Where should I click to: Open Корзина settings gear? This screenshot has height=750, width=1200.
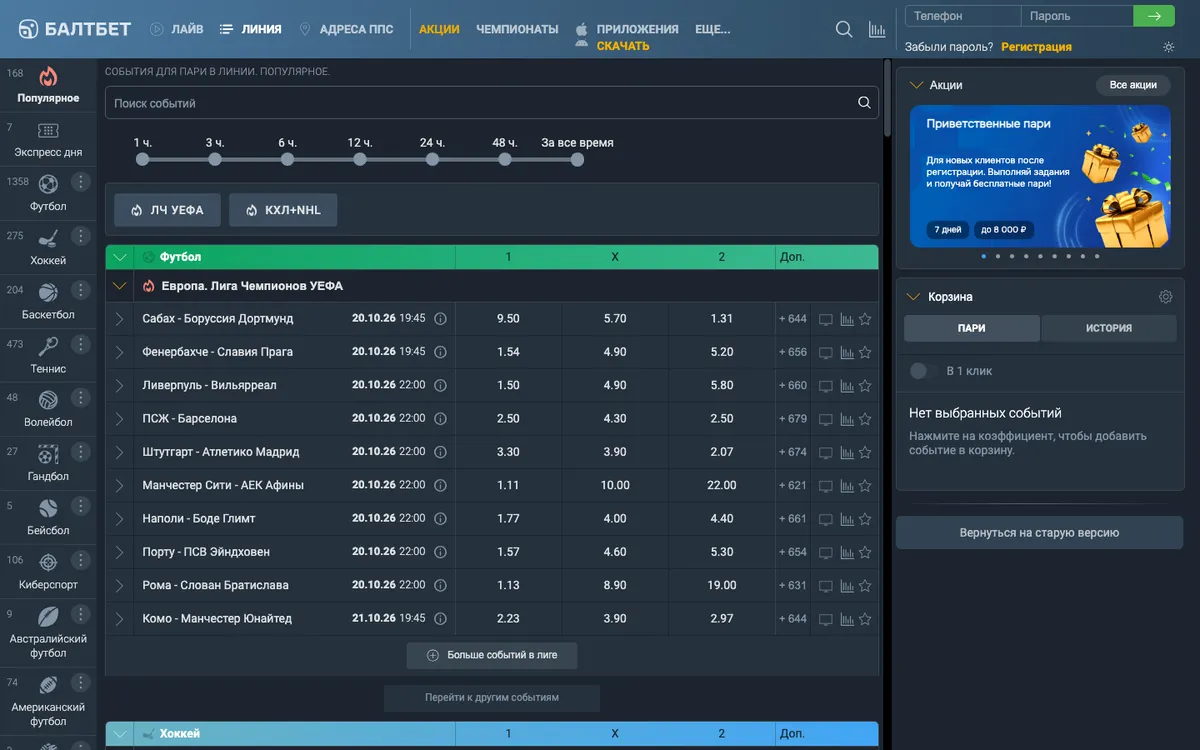1165,297
